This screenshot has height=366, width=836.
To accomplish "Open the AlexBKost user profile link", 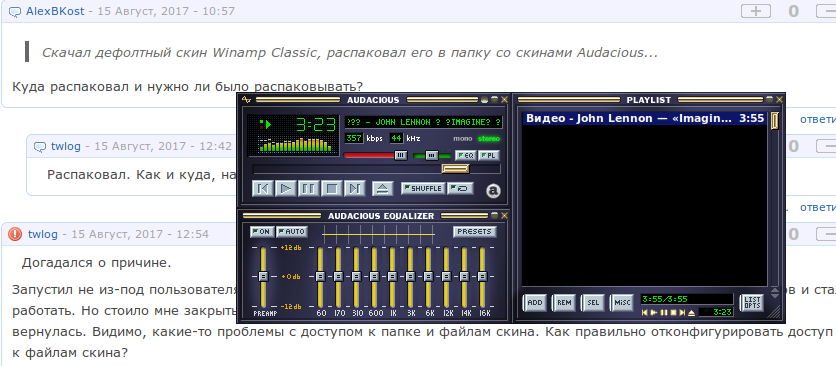I will (55, 11).
